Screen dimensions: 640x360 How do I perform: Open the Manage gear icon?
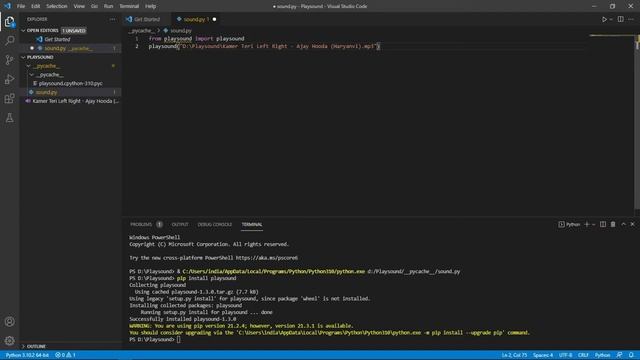[x=9, y=340]
